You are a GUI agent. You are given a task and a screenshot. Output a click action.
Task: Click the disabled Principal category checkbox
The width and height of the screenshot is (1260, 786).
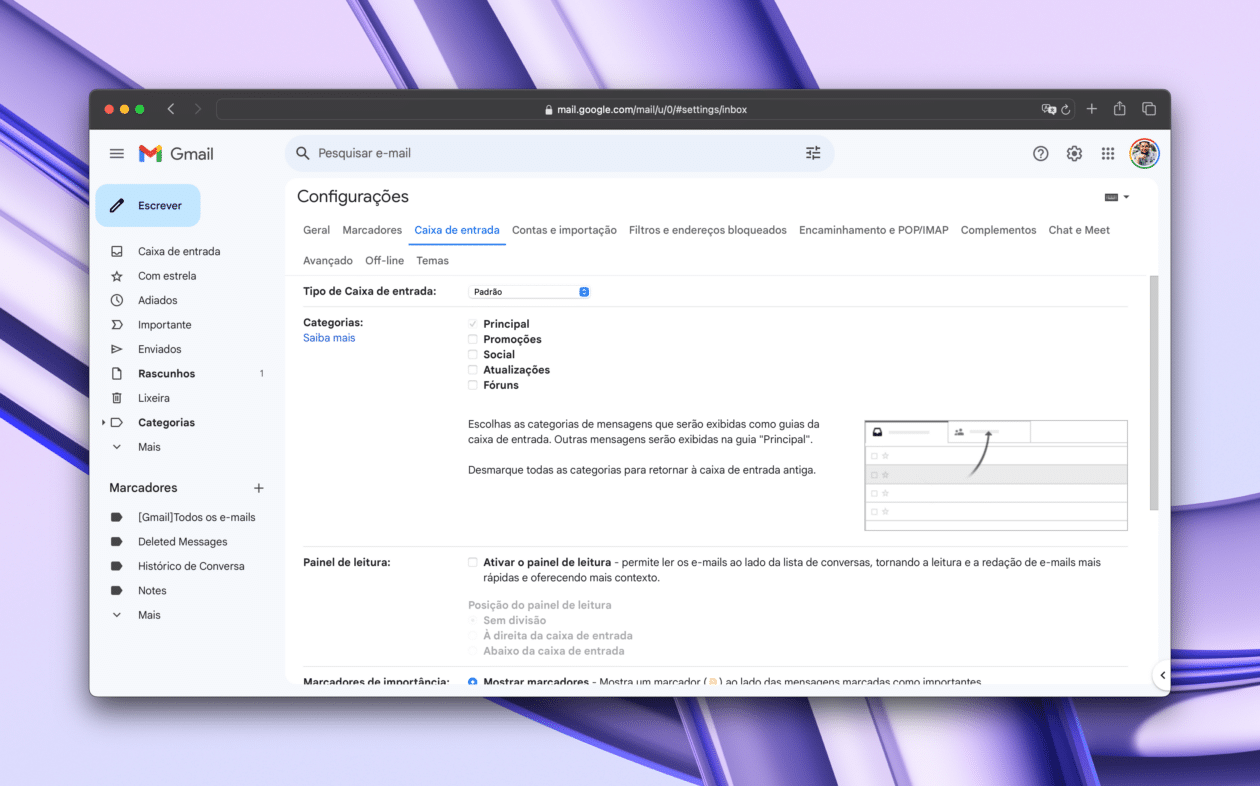pos(473,324)
